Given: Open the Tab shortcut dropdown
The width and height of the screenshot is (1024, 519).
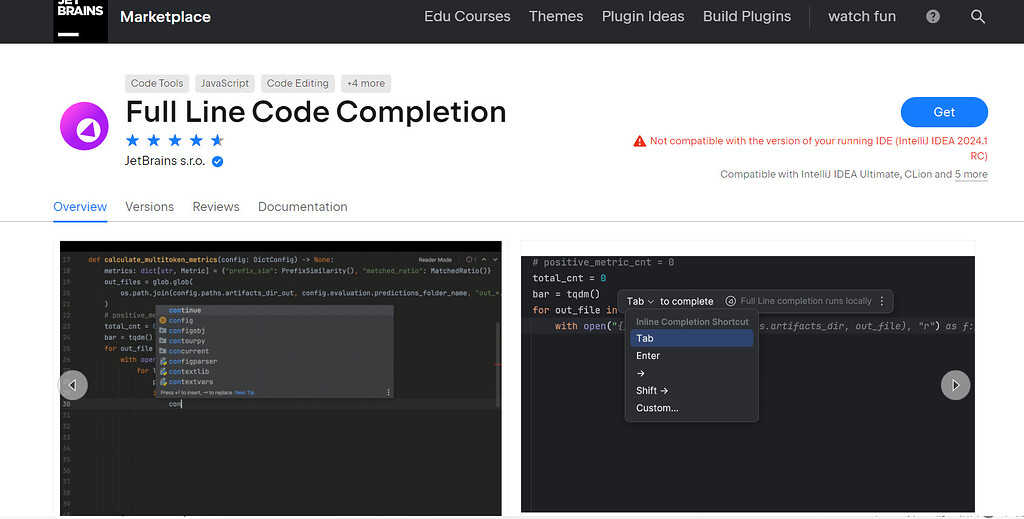Looking at the screenshot, I should [640, 301].
